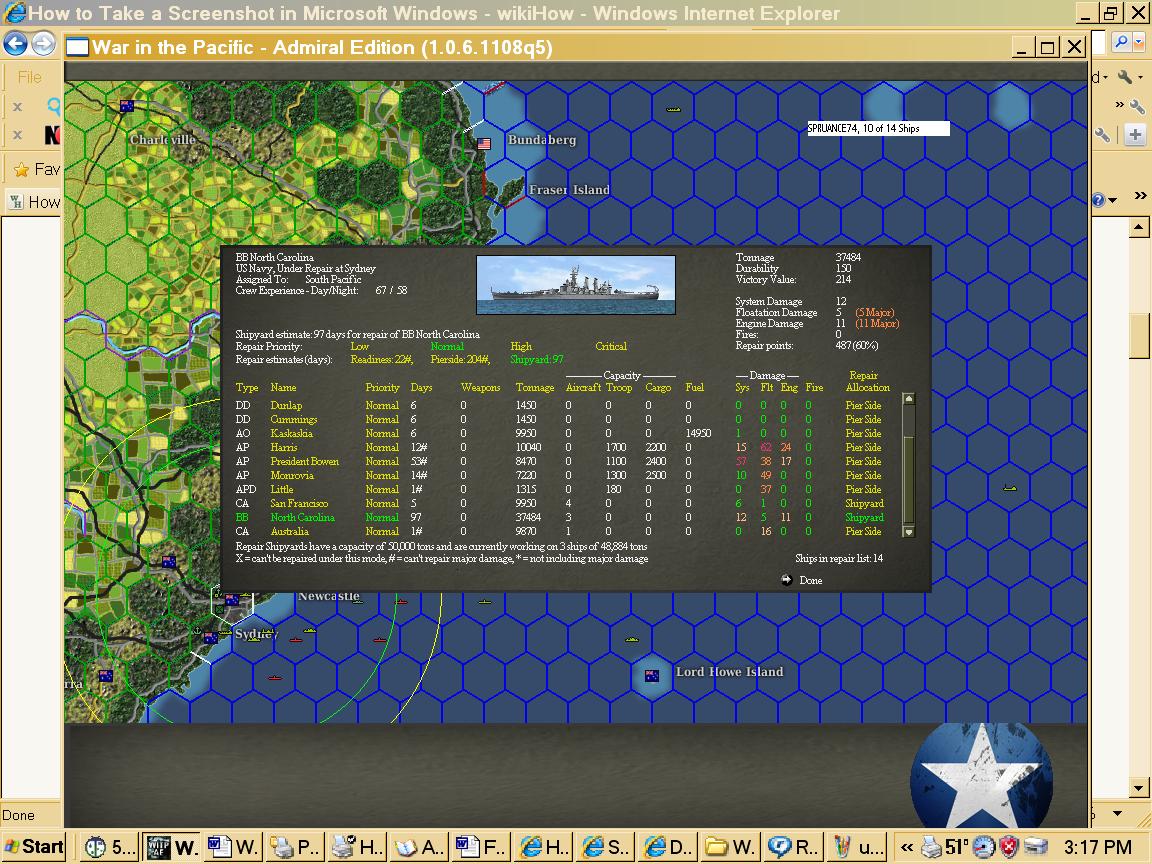Open the dropdown beside the search magnifier

[1138, 43]
